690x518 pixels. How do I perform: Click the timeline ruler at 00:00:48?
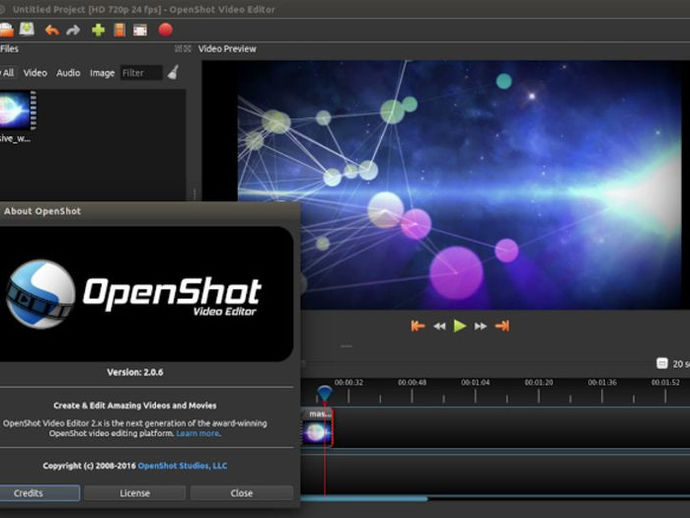coord(412,382)
